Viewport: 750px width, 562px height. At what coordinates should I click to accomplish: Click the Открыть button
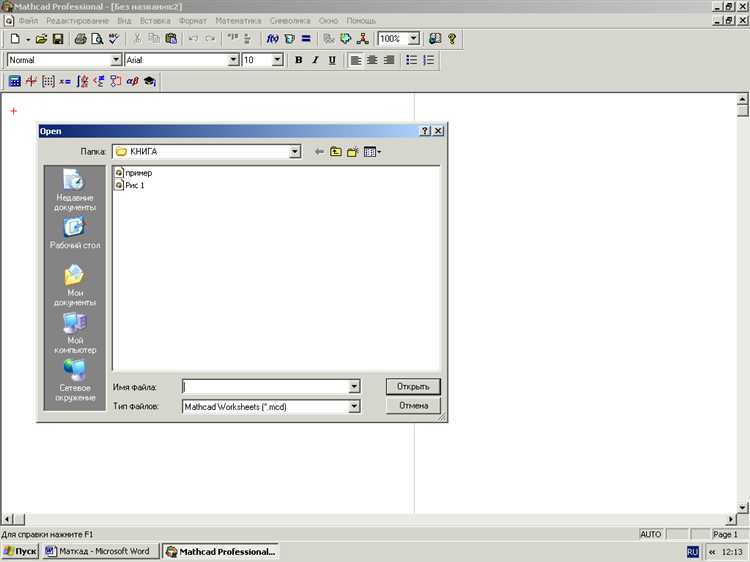413,386
